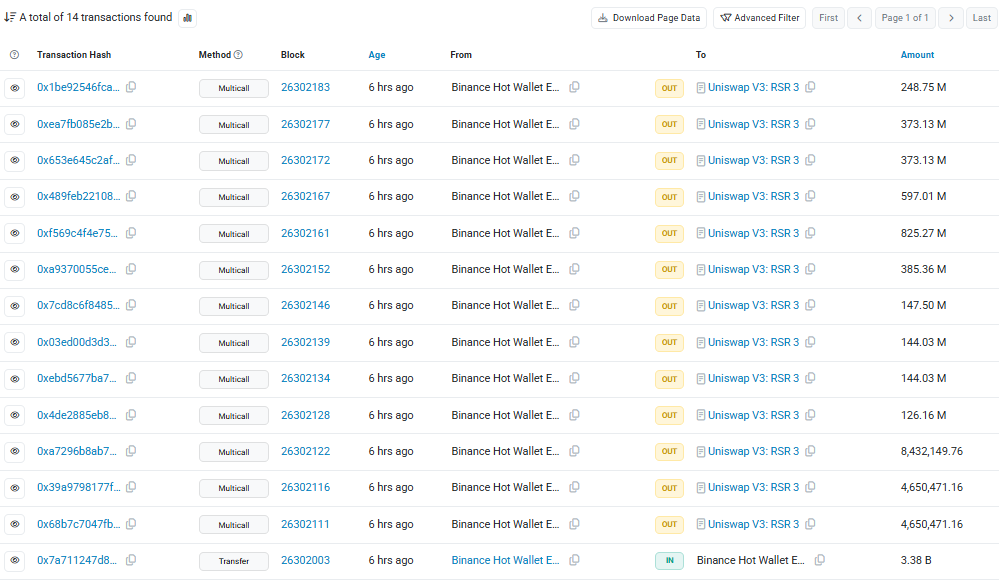Download Page Data

649,18
